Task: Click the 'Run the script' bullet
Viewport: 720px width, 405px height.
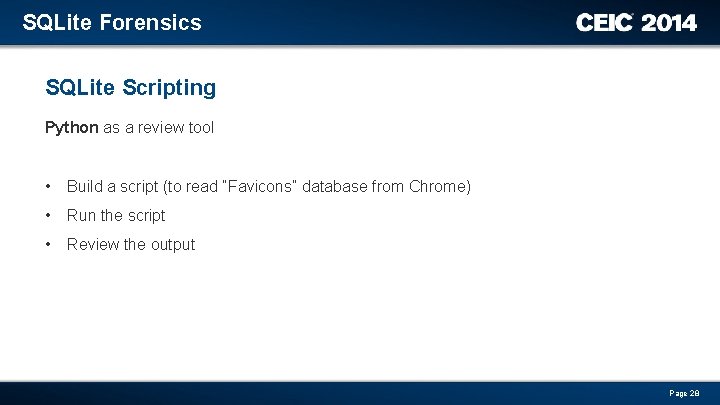Action: point(116,215)
